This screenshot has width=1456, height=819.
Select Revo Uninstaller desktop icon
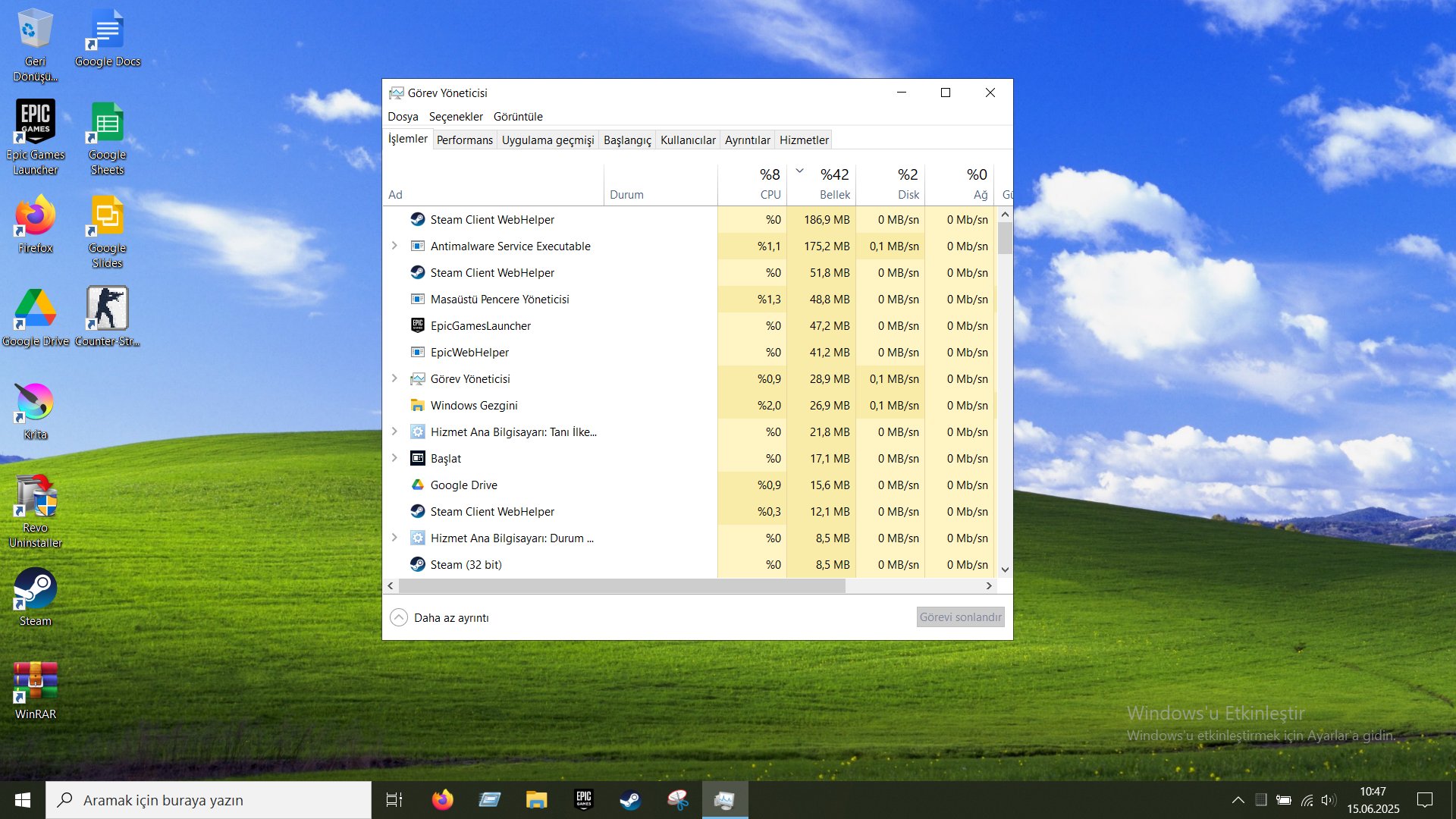click(x=36, y=511)
